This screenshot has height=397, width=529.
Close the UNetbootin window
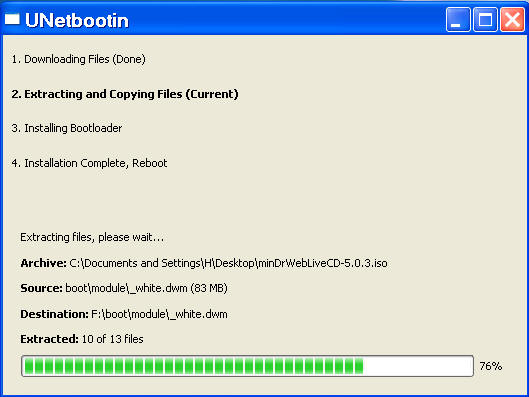click(512, 20)
